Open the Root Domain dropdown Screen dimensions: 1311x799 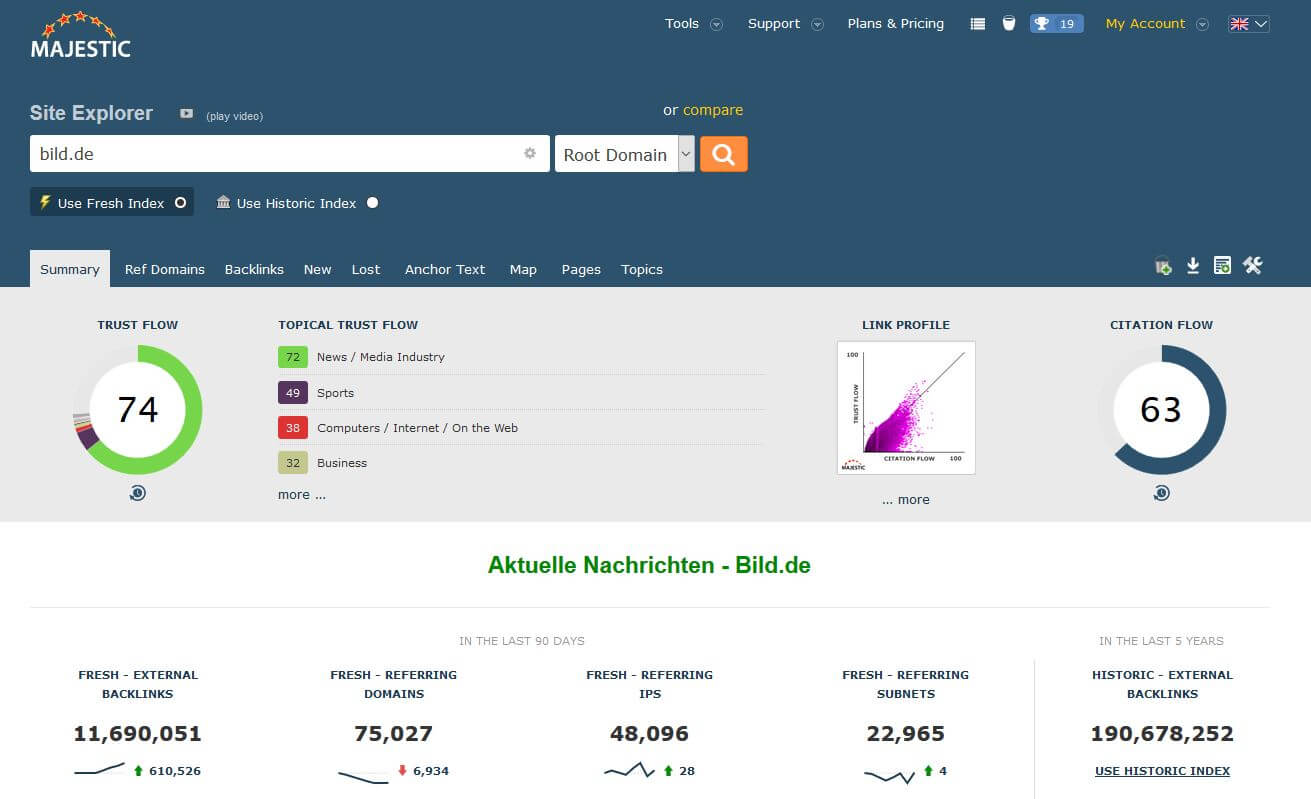(625, 154)
